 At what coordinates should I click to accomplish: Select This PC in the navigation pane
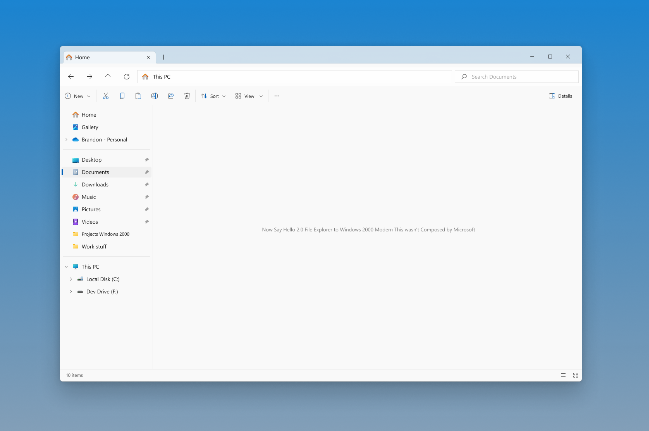[106, 267]
